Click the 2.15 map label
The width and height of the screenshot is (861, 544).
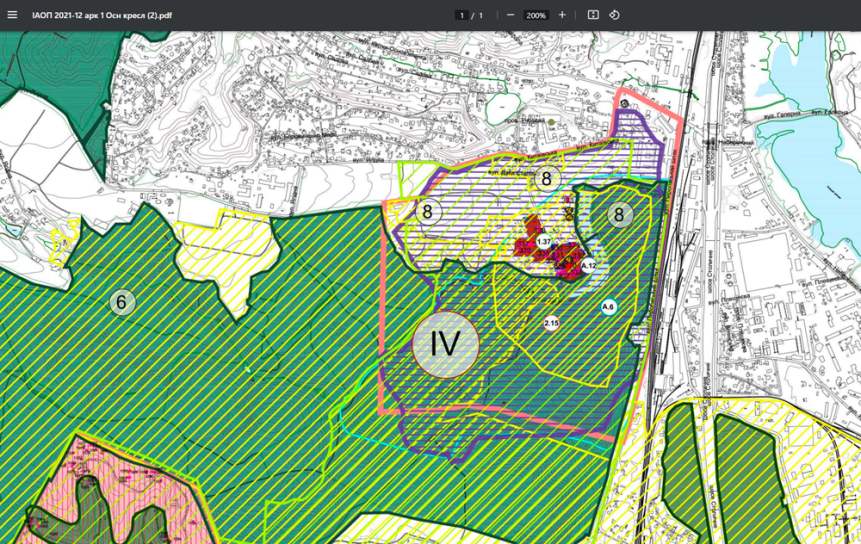click(x=551, y=323)
